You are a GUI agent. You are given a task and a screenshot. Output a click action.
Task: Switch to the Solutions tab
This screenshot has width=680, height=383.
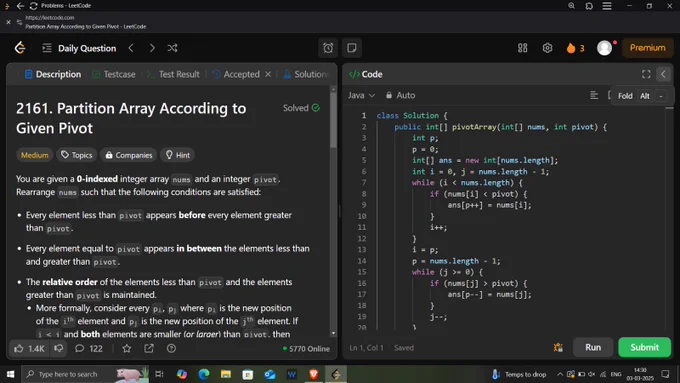(x=306, y=74)
